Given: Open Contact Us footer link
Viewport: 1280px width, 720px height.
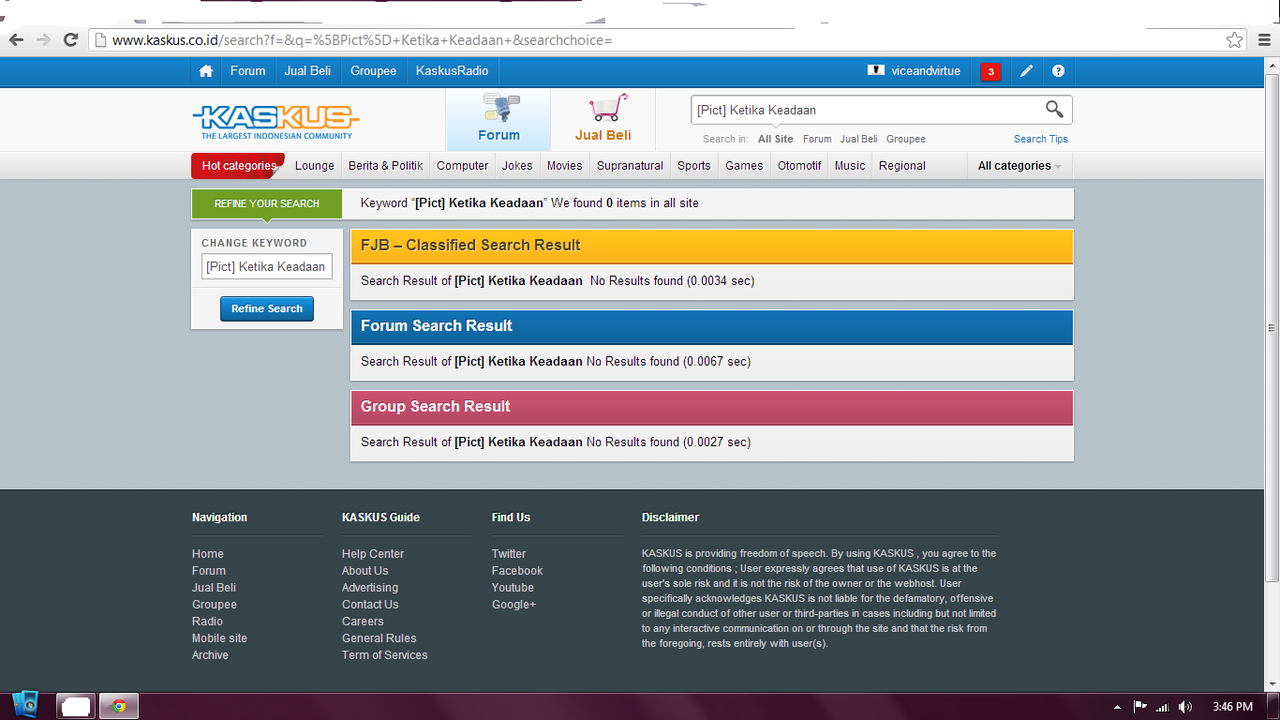Looking at the screenshot, I should tap(370, 605).
